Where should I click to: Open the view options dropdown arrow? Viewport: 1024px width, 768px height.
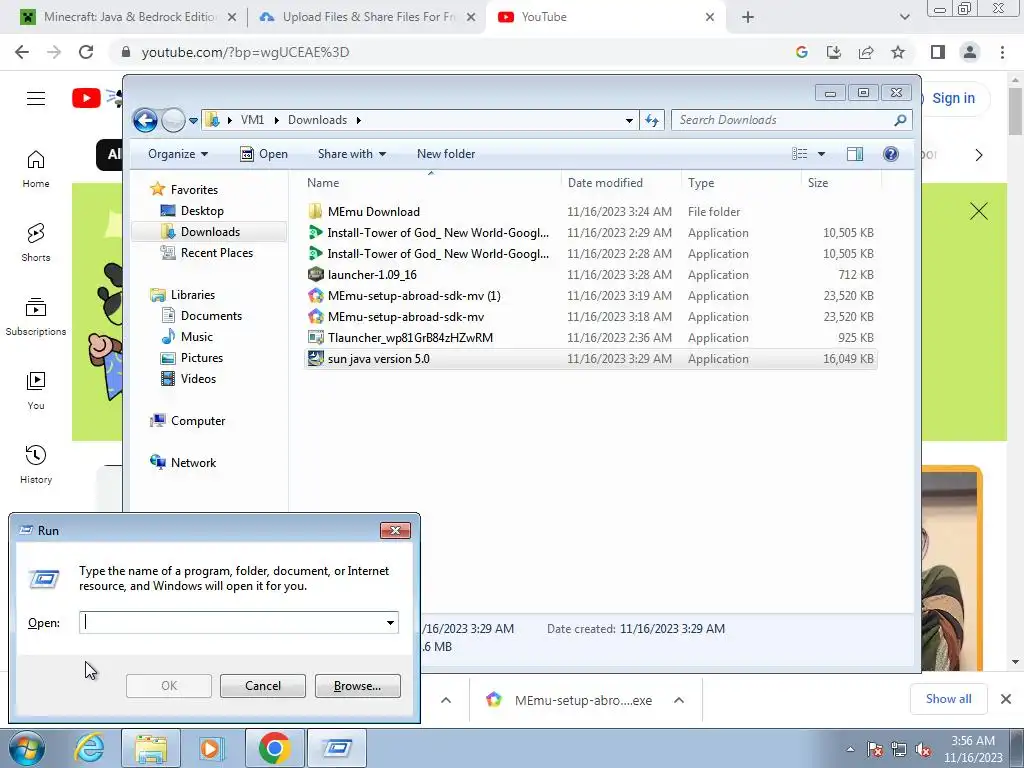pyautogui.click(x=822, y=154)
